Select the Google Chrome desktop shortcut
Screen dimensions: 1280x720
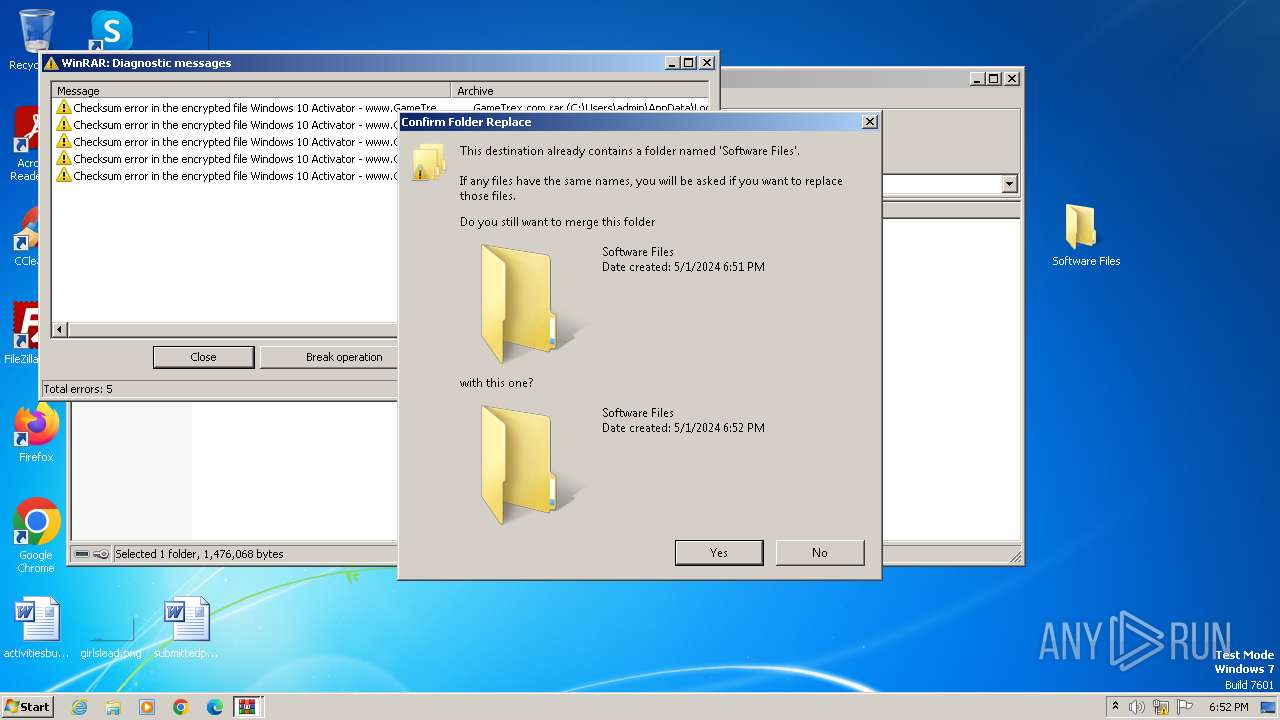click(x=36, y=537)
